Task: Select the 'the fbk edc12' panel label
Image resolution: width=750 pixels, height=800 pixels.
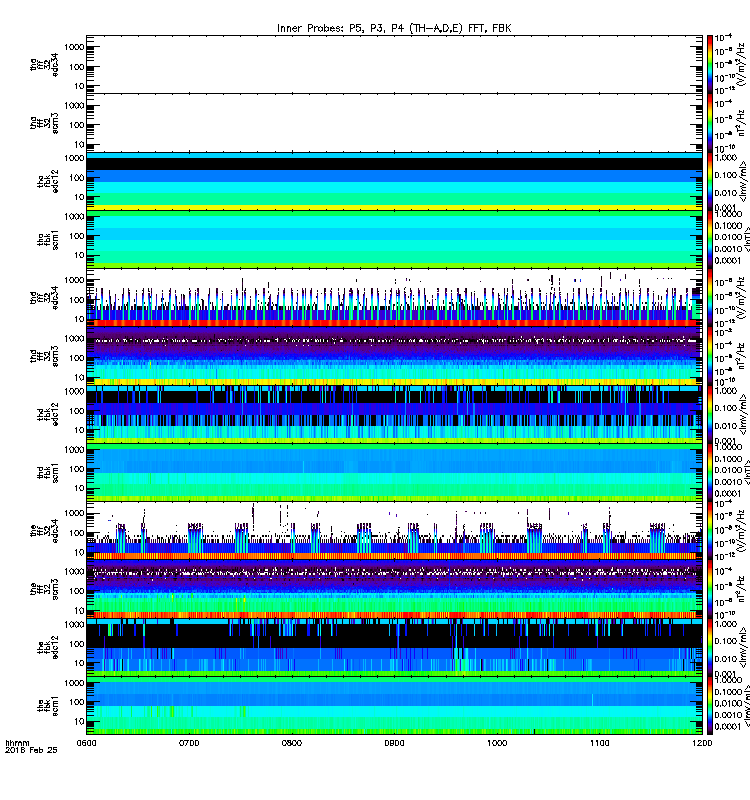Action: [x=48, y=647]
